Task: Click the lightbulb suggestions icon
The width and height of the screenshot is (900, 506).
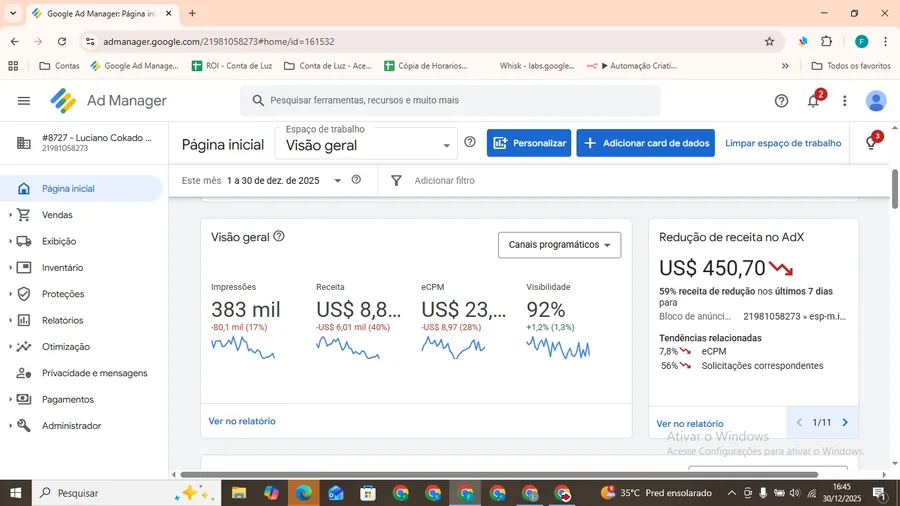Action: point(871,143)
